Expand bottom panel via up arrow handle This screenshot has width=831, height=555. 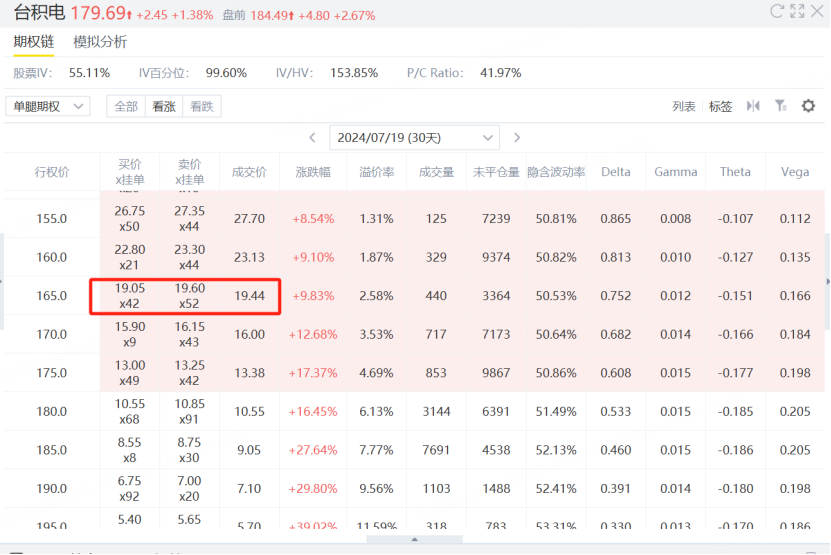[414, 539]
